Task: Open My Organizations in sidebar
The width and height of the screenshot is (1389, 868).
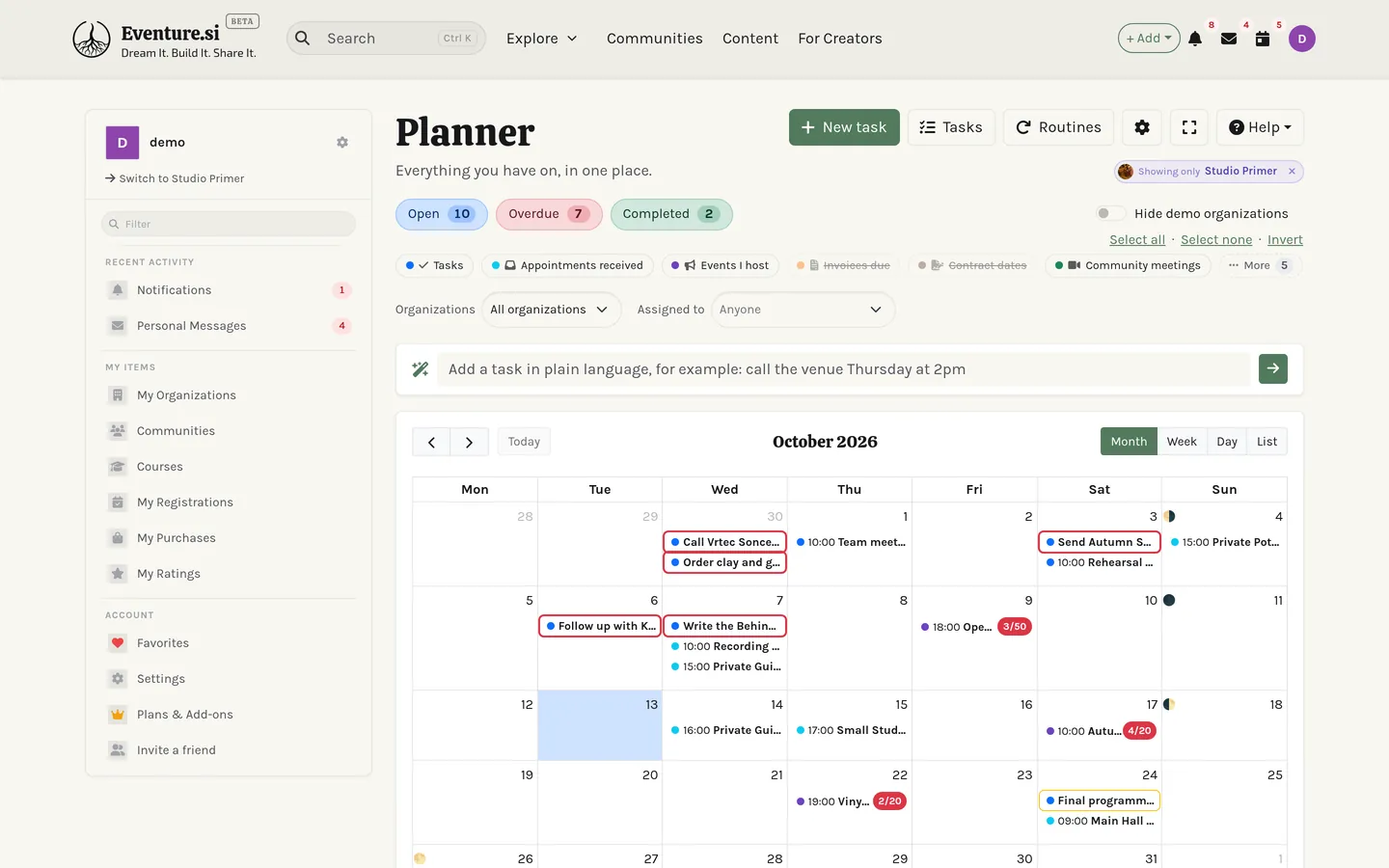Action: tap(229, 395)
